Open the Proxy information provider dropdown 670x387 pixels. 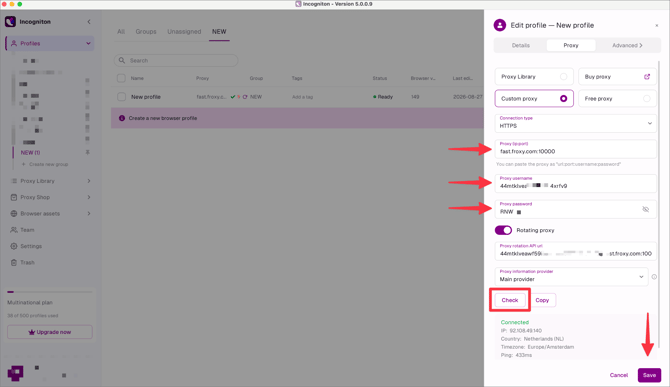(571, 276)
